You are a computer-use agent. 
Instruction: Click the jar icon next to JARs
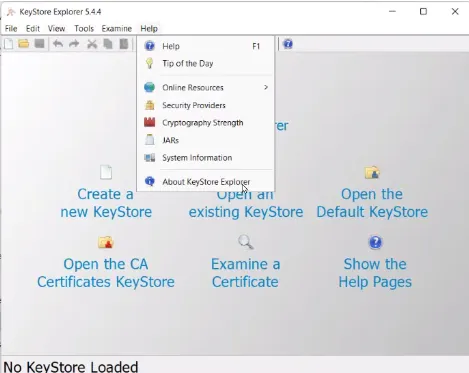click(x=150, y=140)
